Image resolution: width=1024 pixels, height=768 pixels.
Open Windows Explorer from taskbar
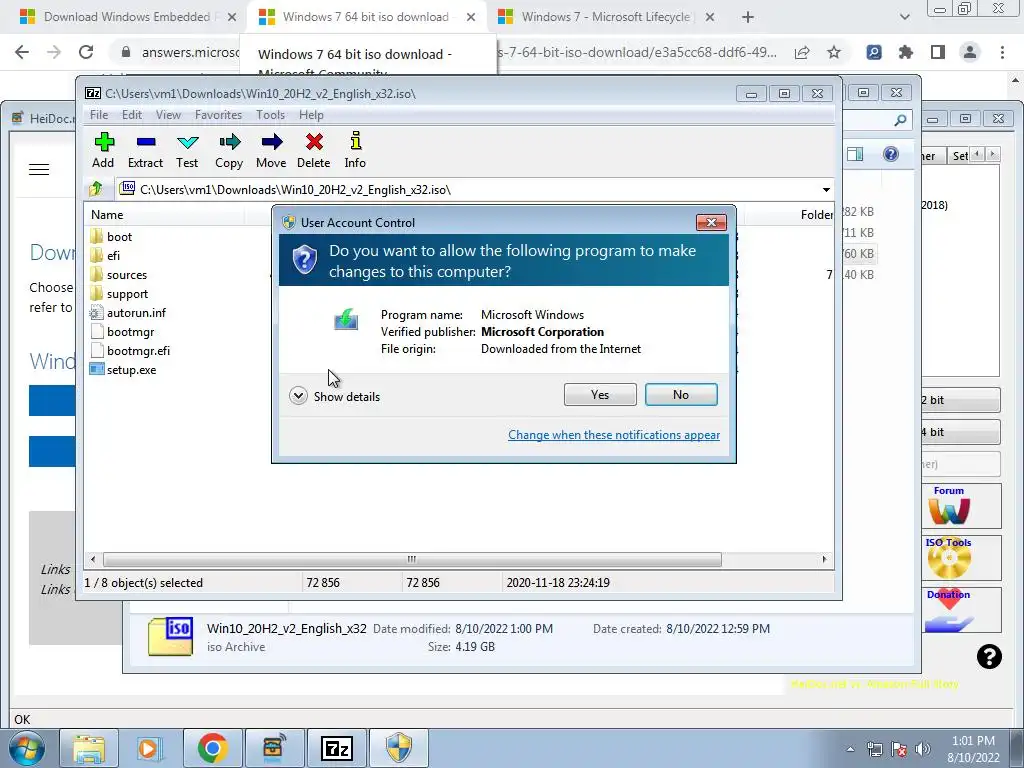[88, 749]
